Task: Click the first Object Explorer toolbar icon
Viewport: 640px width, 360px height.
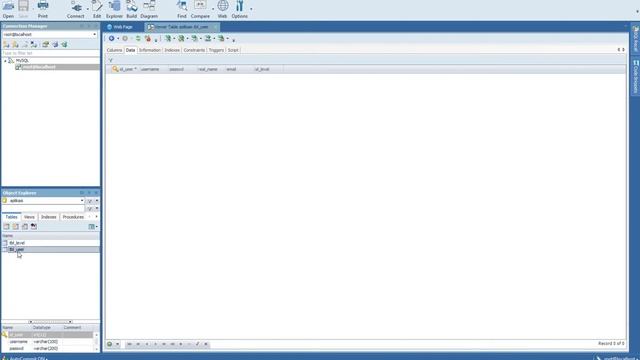Action: pyautogui.click(x=7, y=227)
